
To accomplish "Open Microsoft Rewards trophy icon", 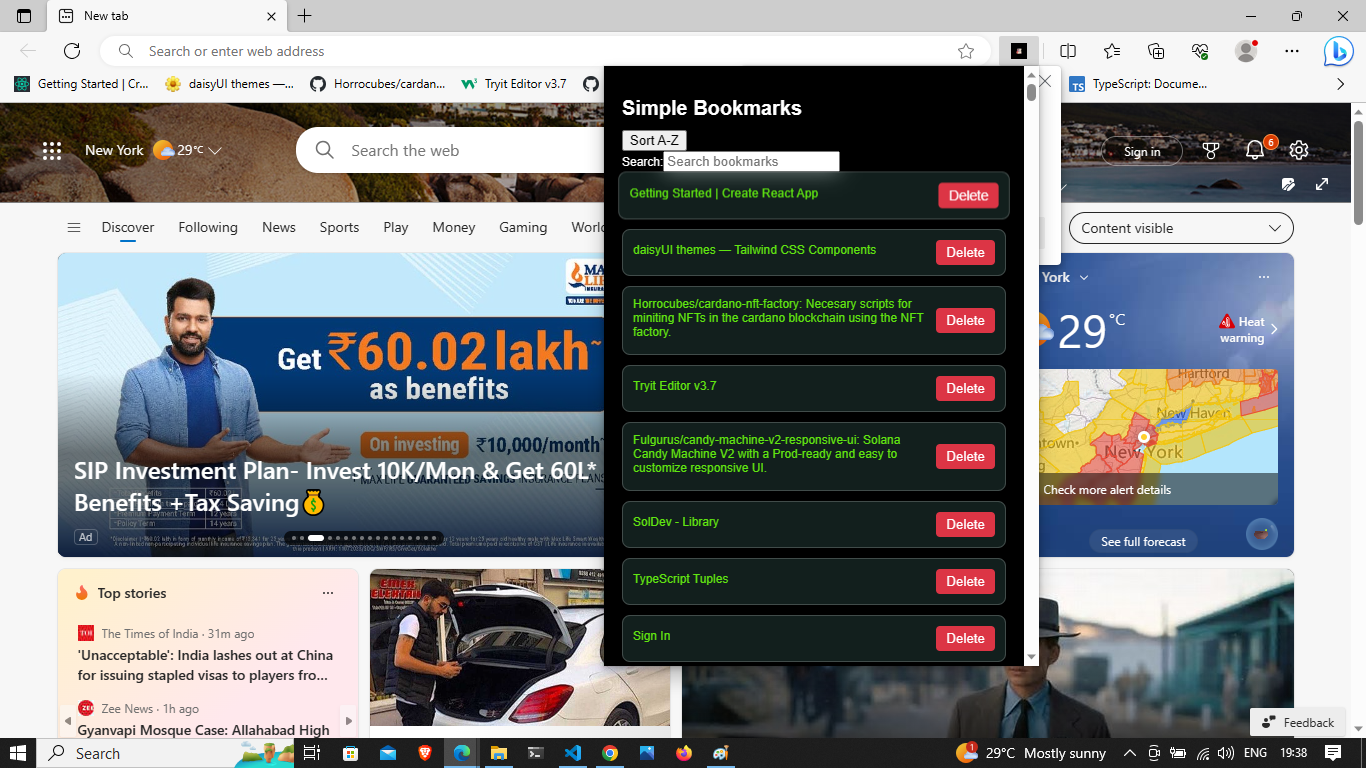I will tap(1211, 151).
